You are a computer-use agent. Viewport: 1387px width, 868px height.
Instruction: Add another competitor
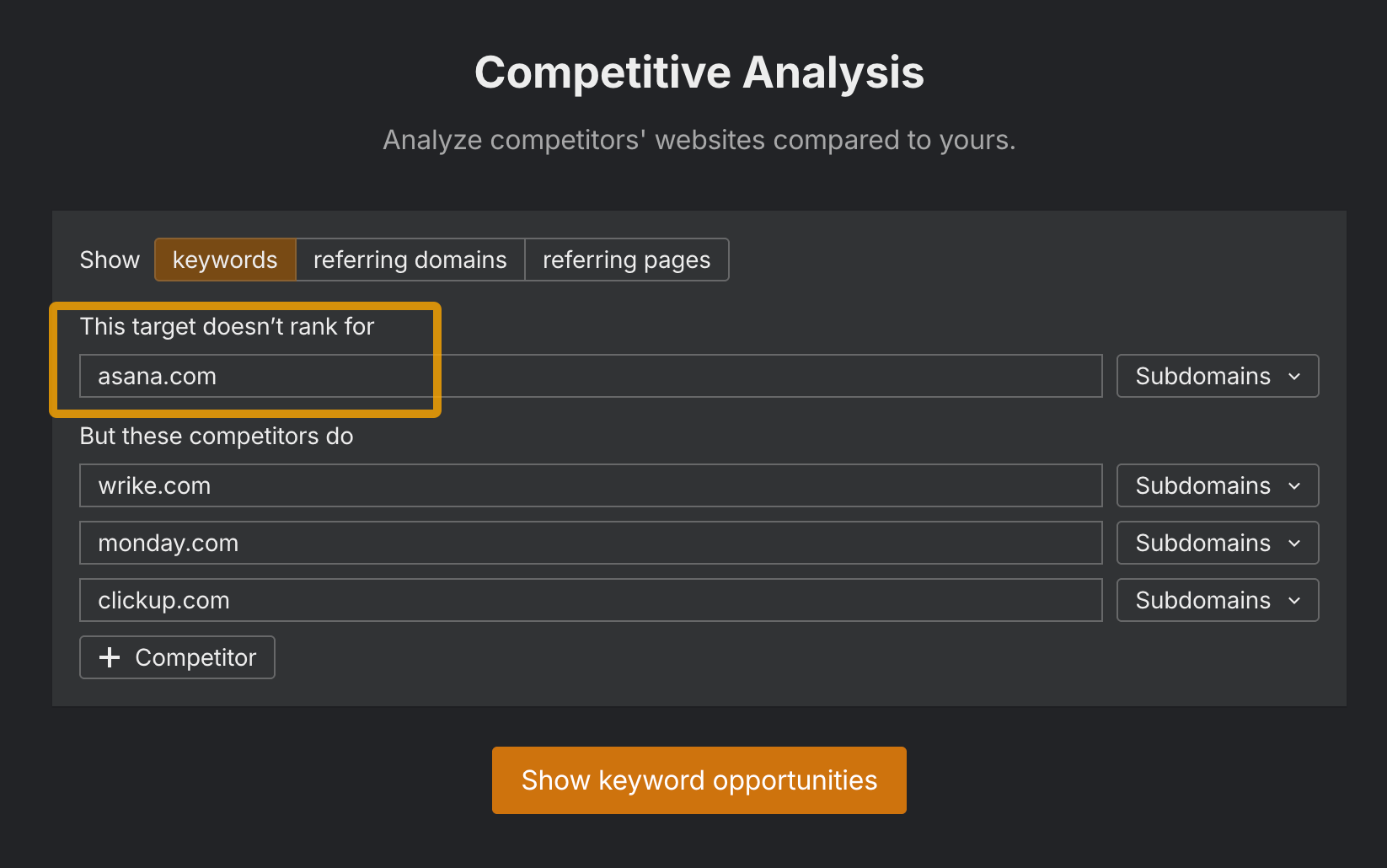coord(177,657)
